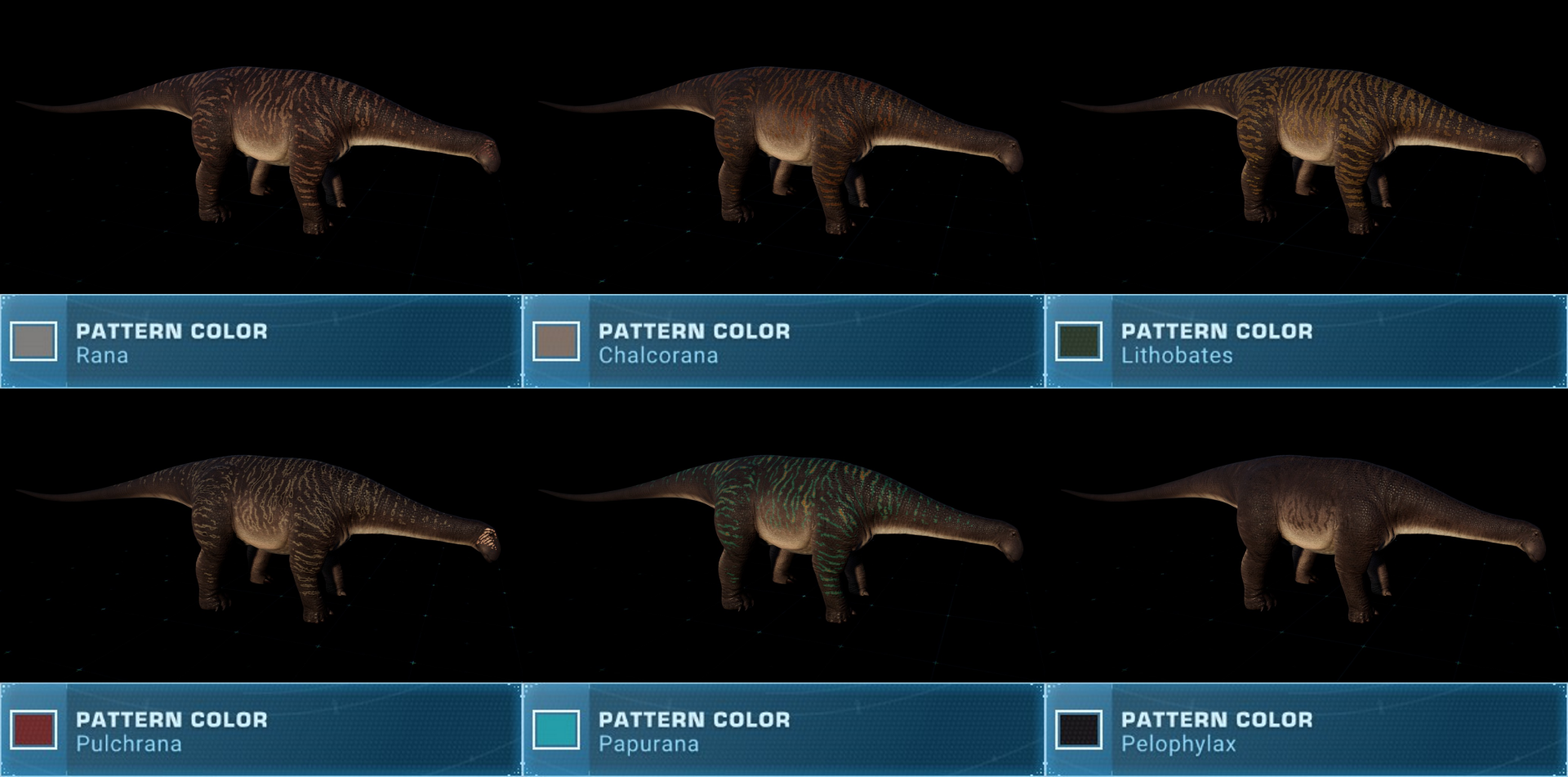Image resolution: width=1568 pixels, height=777 pixels.
Task: Click the Pattern Color heading above Rana
Action: (x=171, y=331)
